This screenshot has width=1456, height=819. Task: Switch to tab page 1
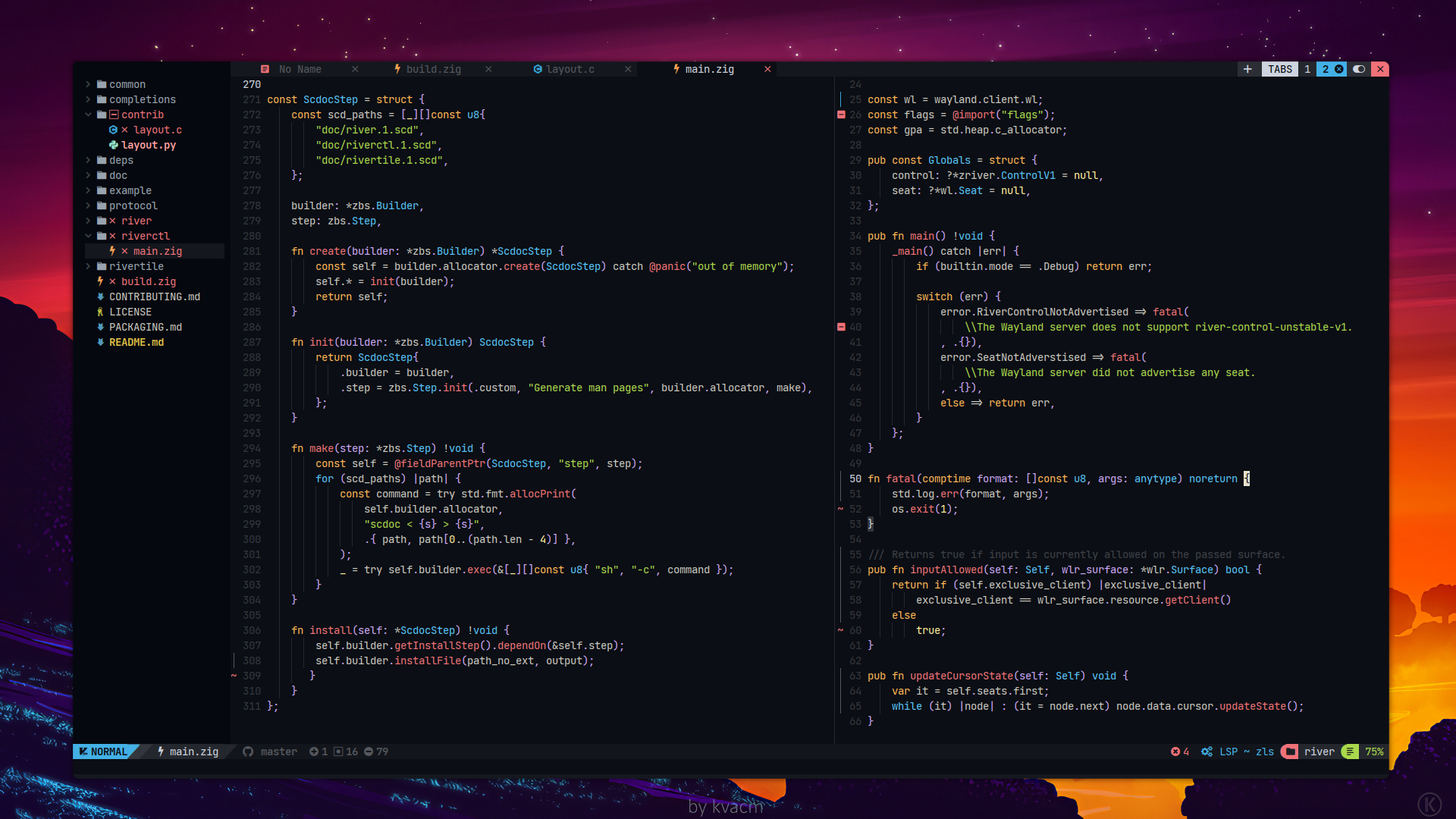tap(1307, 69)
